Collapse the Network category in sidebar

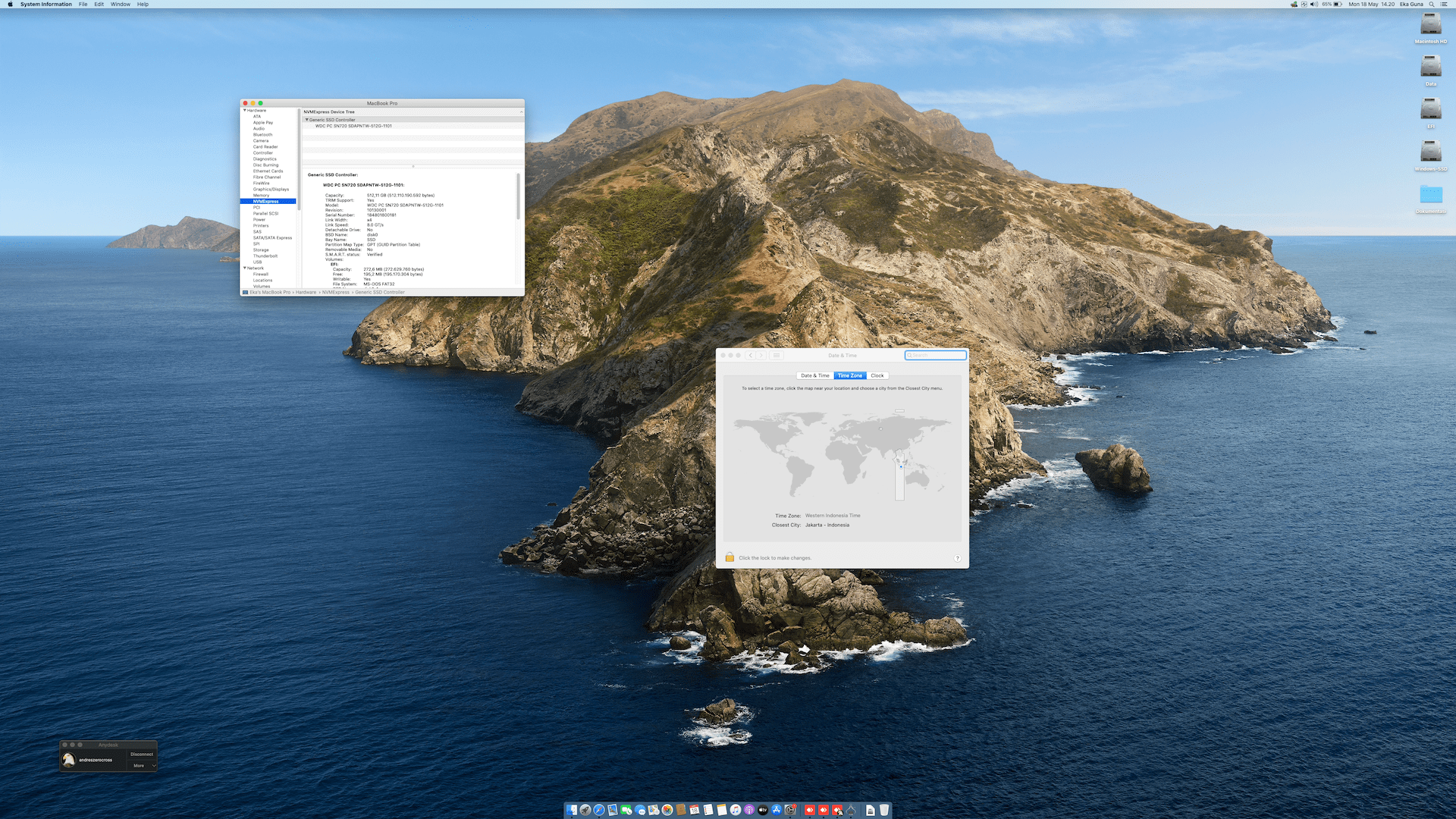pos(244,268)
